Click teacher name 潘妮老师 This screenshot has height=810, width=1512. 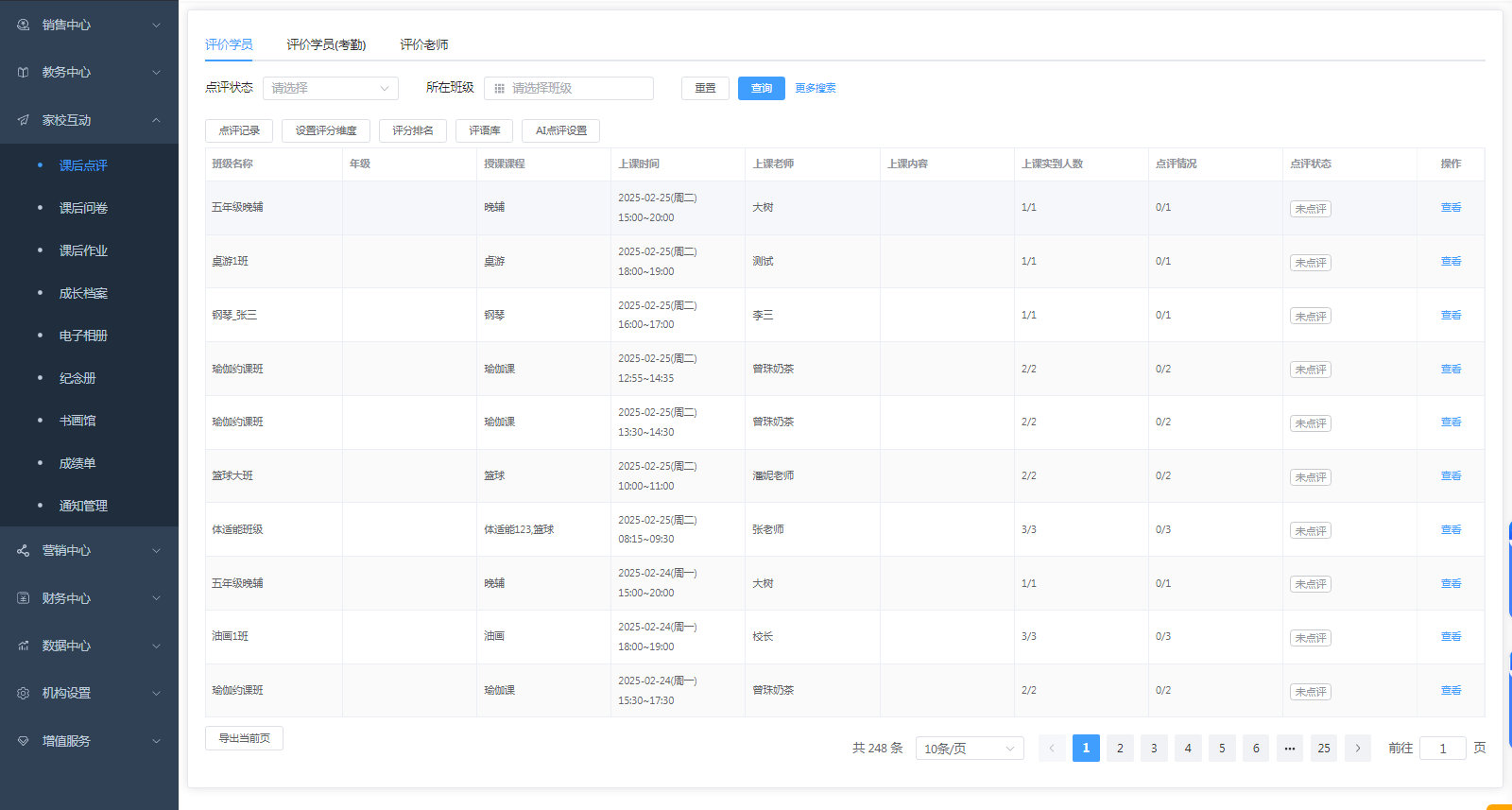pos(773,475)
